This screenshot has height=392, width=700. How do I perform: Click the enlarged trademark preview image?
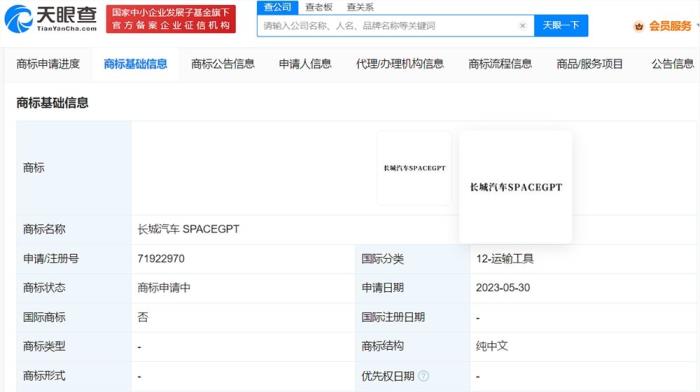pos(516,187)
